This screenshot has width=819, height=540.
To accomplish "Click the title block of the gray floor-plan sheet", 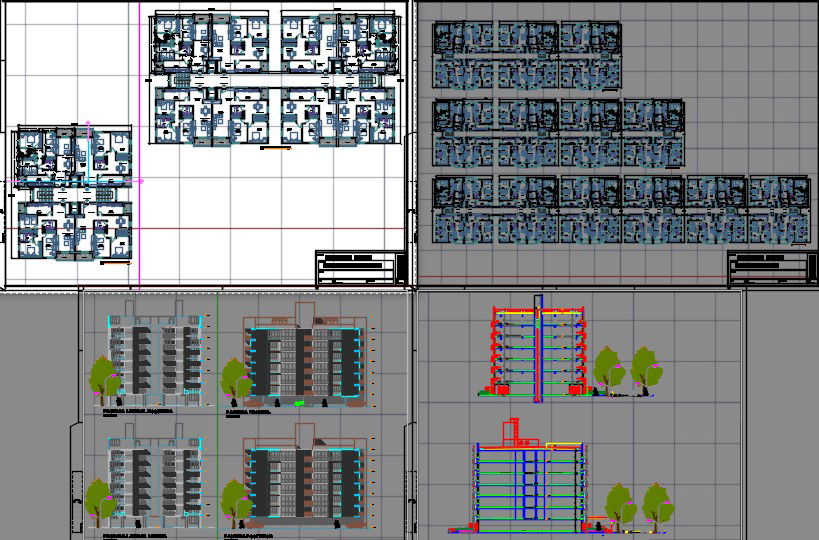I will coord(773,267).
